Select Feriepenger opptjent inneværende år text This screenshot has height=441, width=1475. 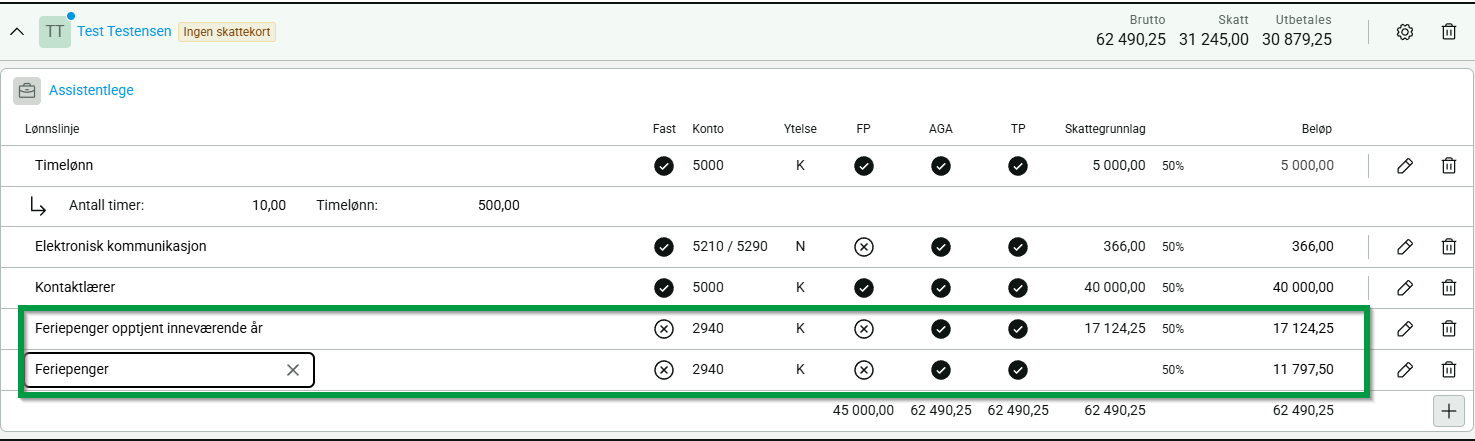tap(149, 328)
